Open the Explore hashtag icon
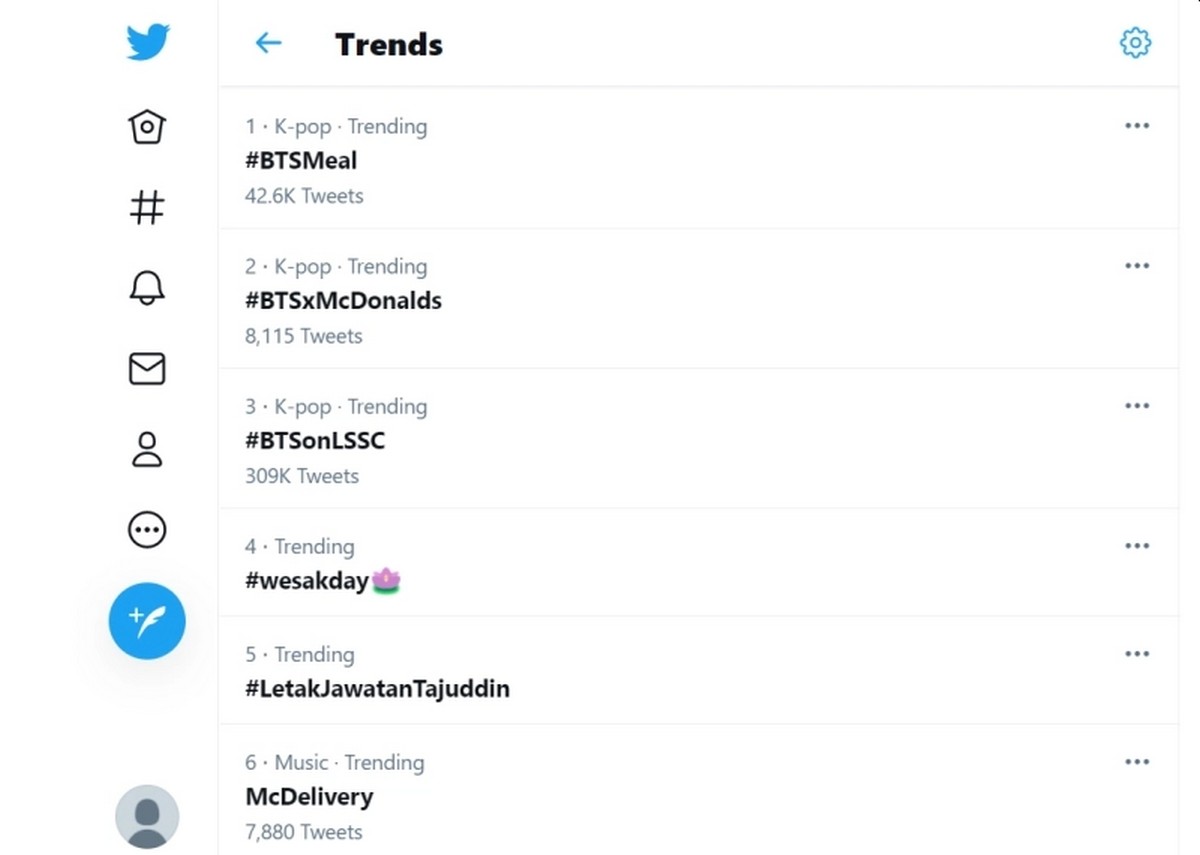1200x855 pixels. coord(147,208)
